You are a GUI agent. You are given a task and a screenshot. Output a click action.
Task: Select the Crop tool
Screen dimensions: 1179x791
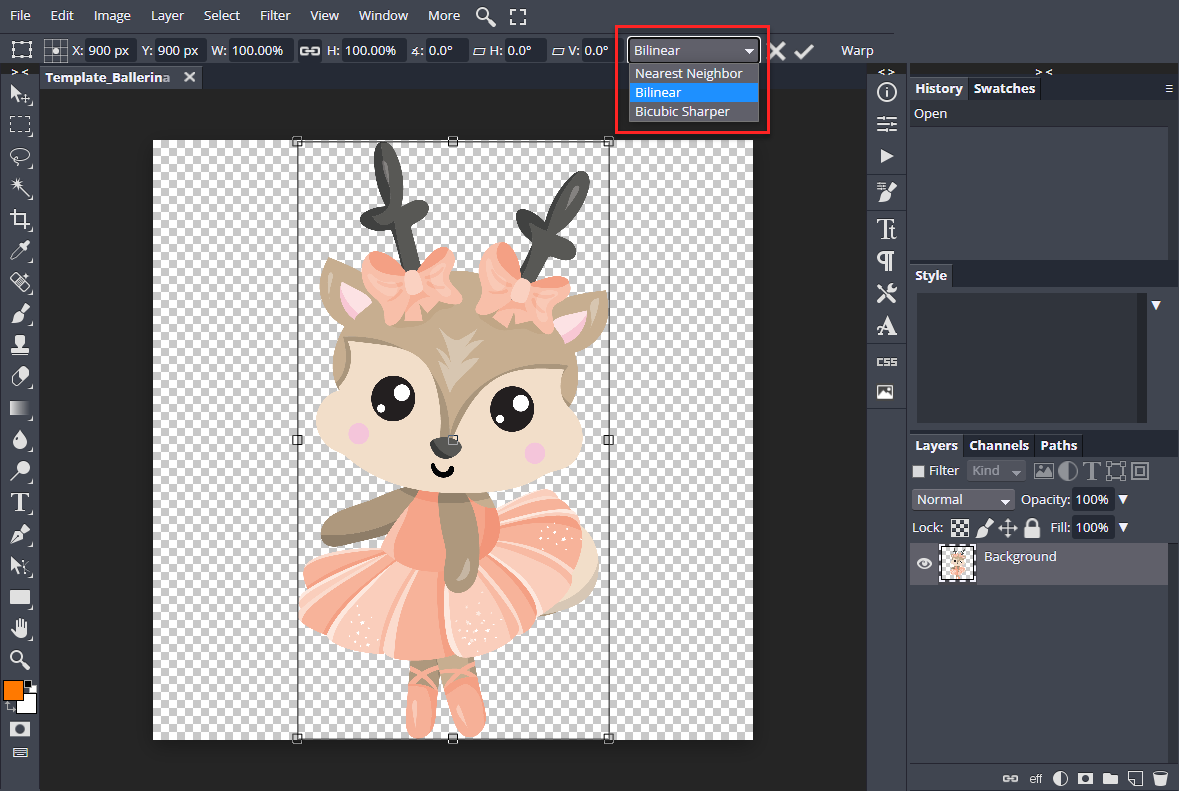pyautogui.click(x=20, y=220)
